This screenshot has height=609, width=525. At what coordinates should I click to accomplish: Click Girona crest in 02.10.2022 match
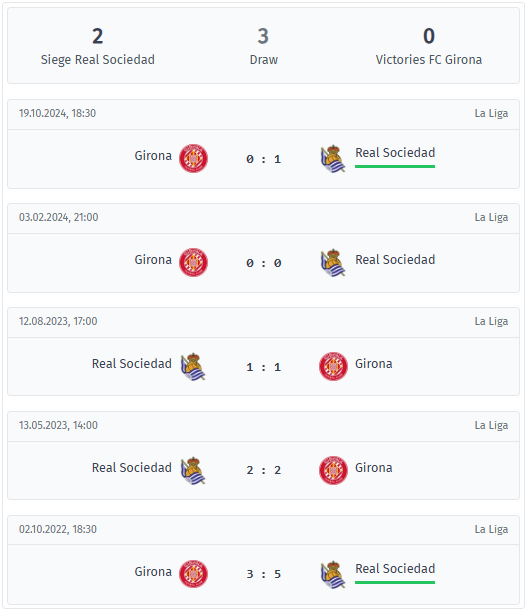point(193,574)
